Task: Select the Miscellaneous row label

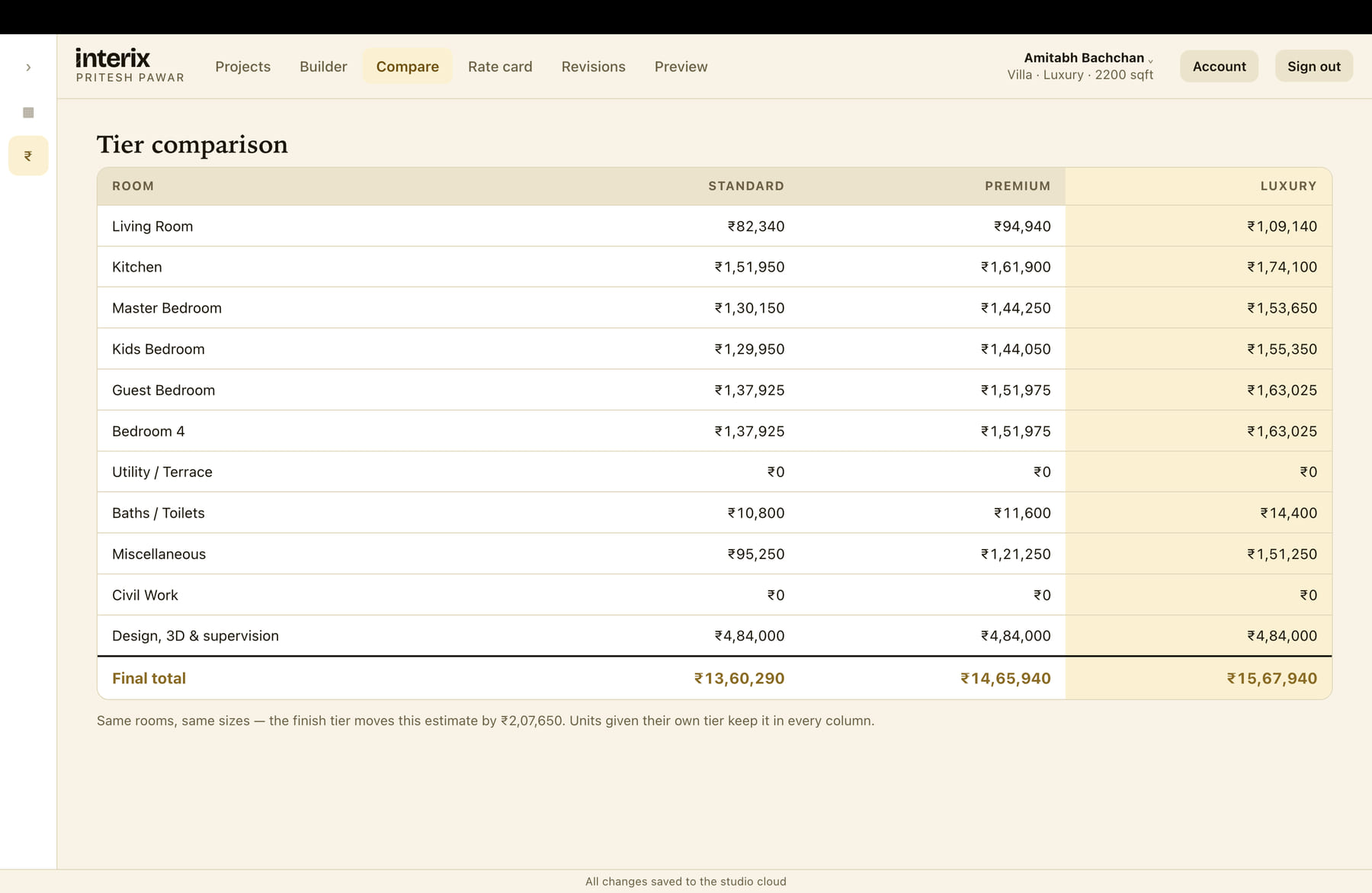Action: [x=159, y=554]
